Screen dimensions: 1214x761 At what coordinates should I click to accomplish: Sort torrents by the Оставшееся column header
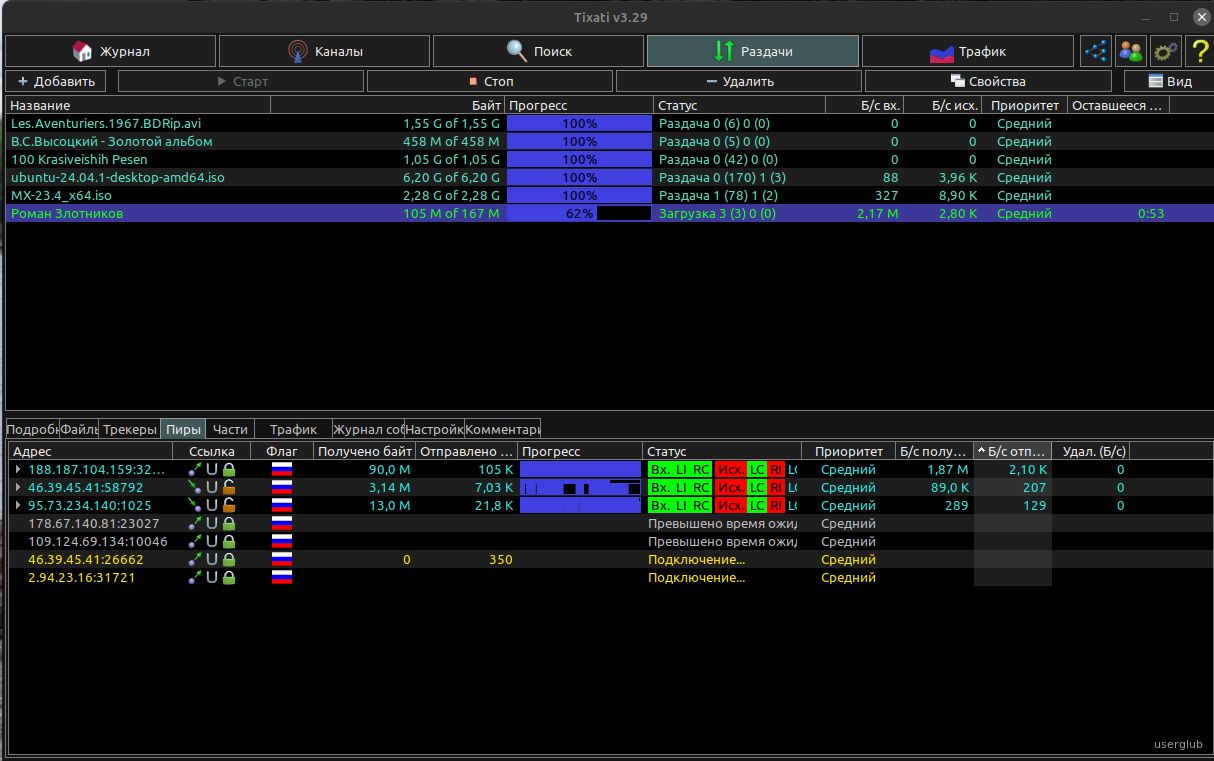[1118, 105]
